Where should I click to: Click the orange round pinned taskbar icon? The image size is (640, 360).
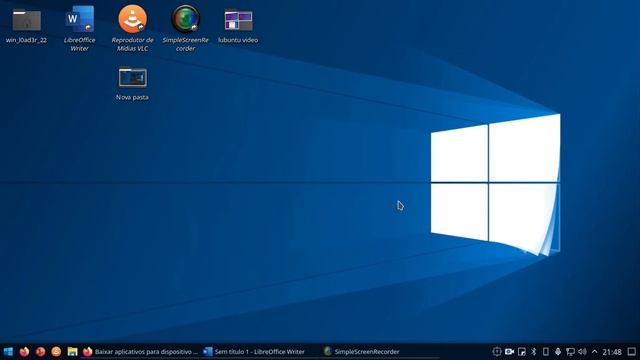[x=56, y=351]
